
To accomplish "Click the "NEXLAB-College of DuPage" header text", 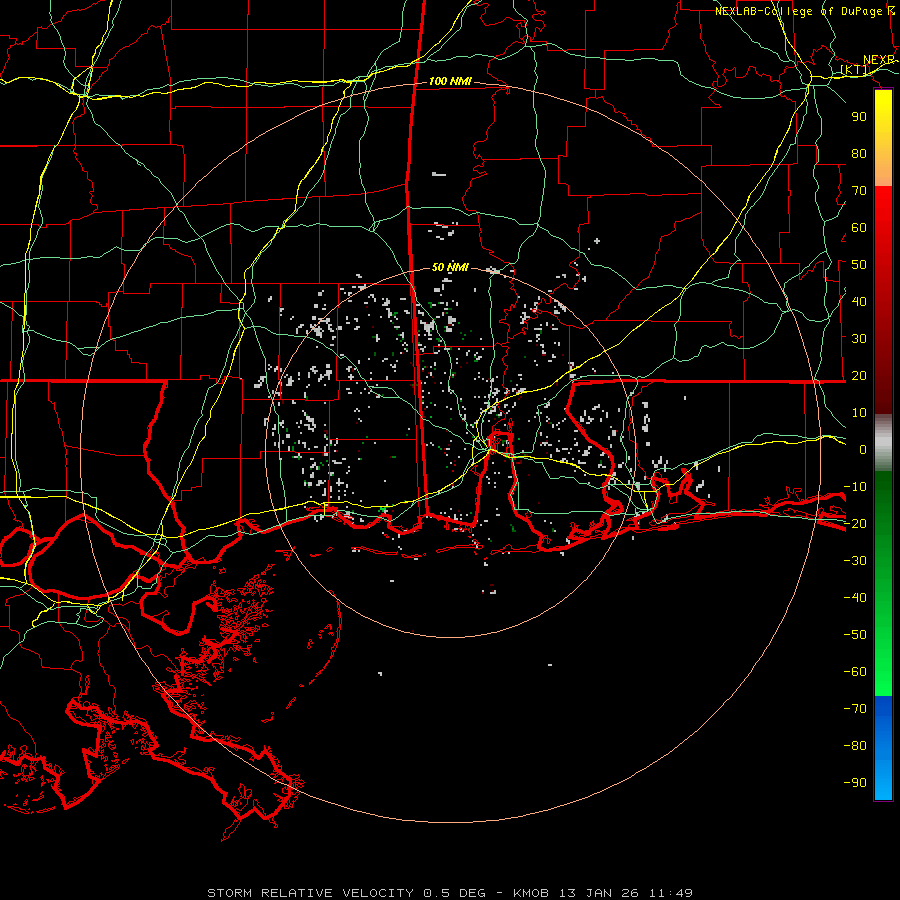I will 800,11.
